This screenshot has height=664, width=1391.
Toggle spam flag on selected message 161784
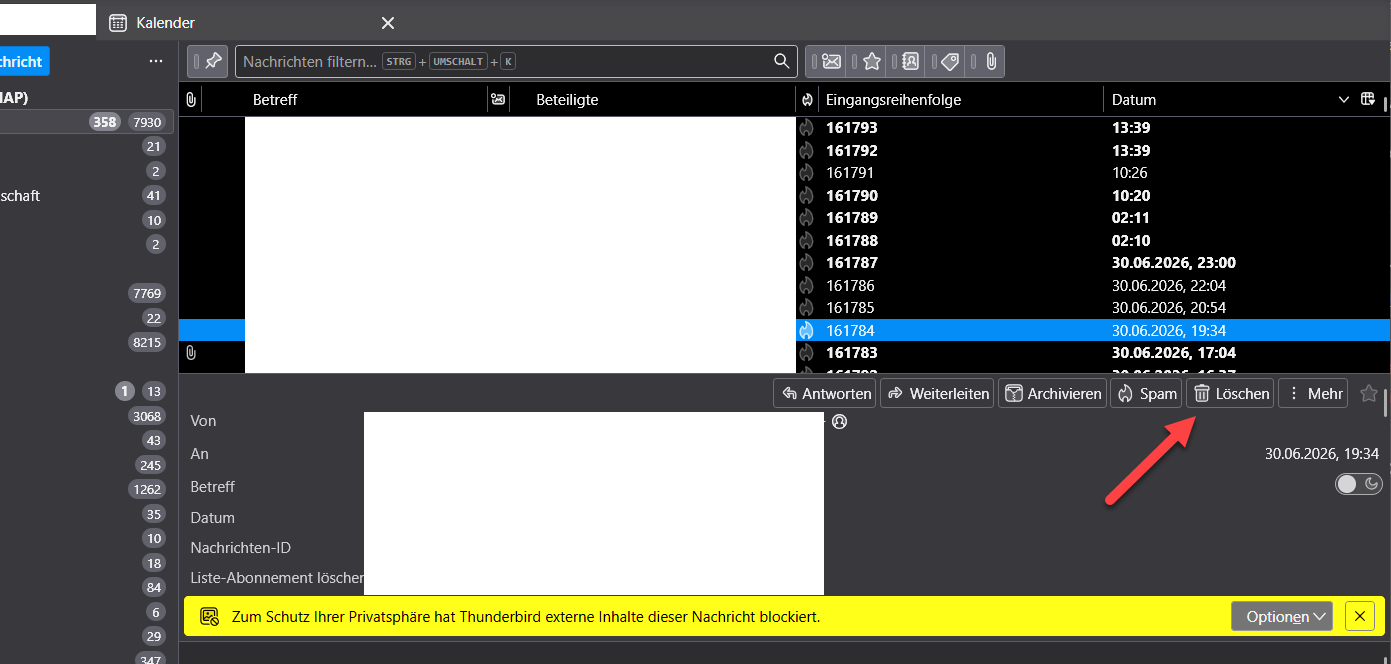tap(807, 330)
